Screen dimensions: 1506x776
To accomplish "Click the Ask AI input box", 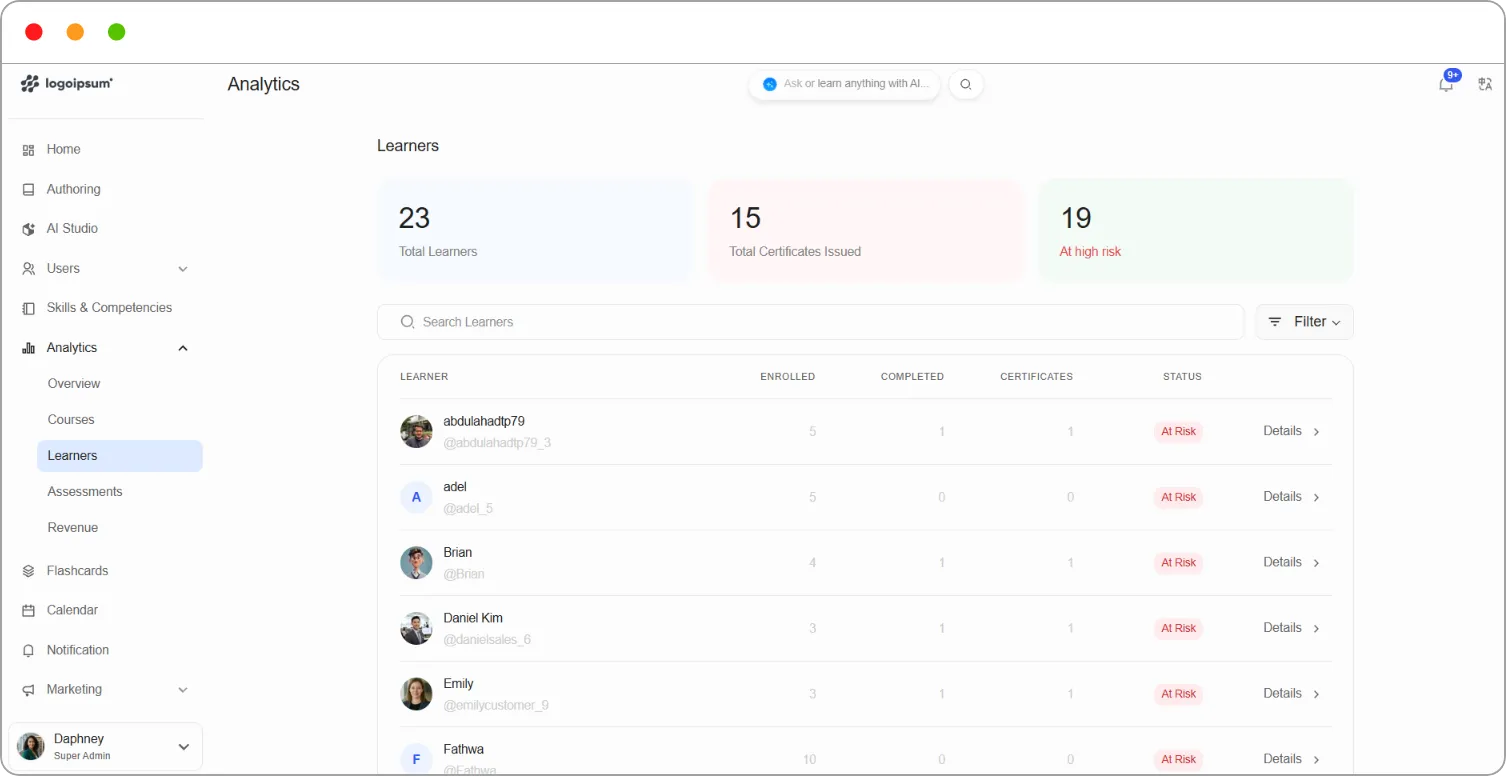I will point(844,84).
